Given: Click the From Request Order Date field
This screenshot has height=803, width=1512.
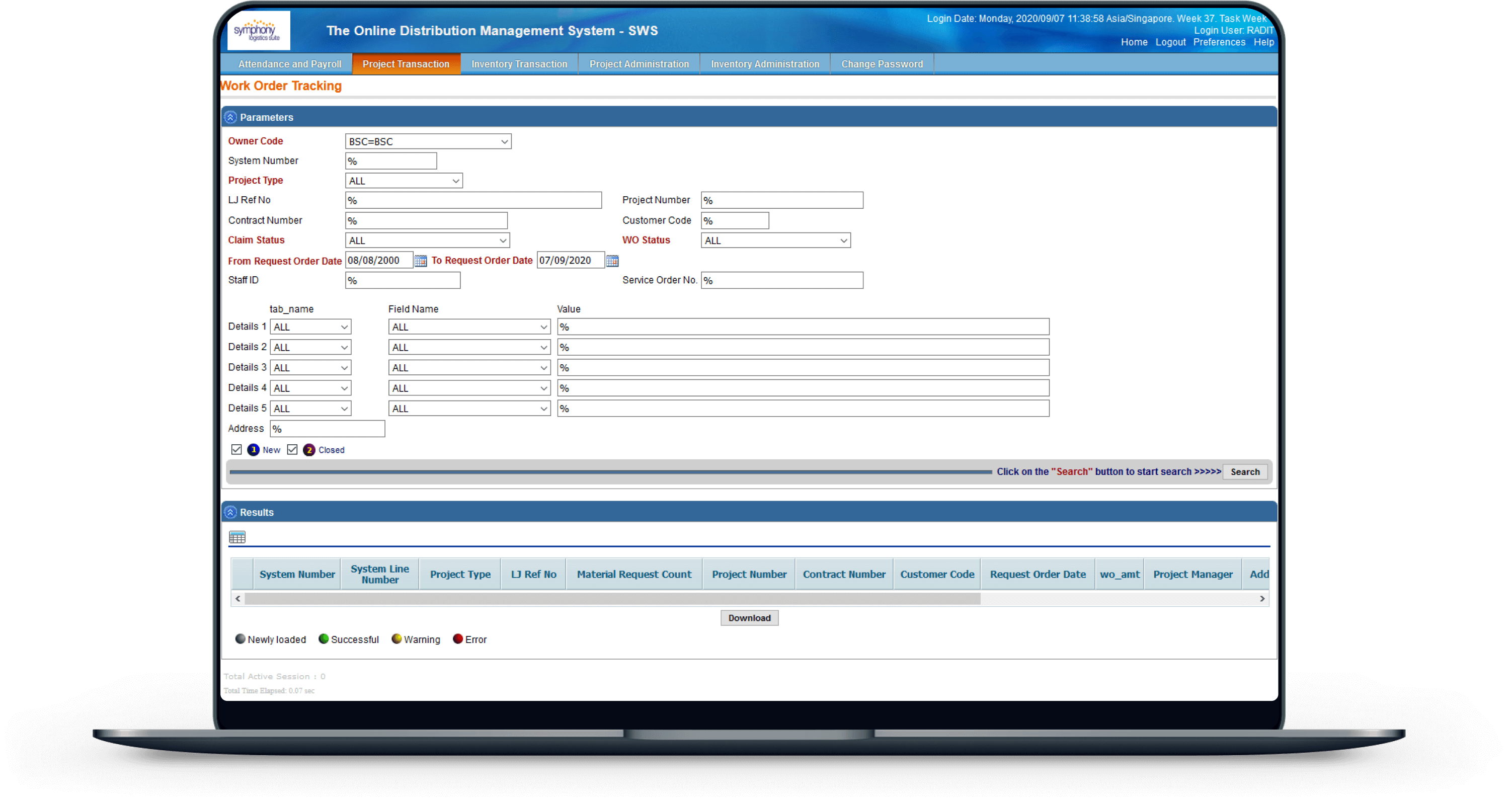Looking at the screenshot, I should coord(378,261).
